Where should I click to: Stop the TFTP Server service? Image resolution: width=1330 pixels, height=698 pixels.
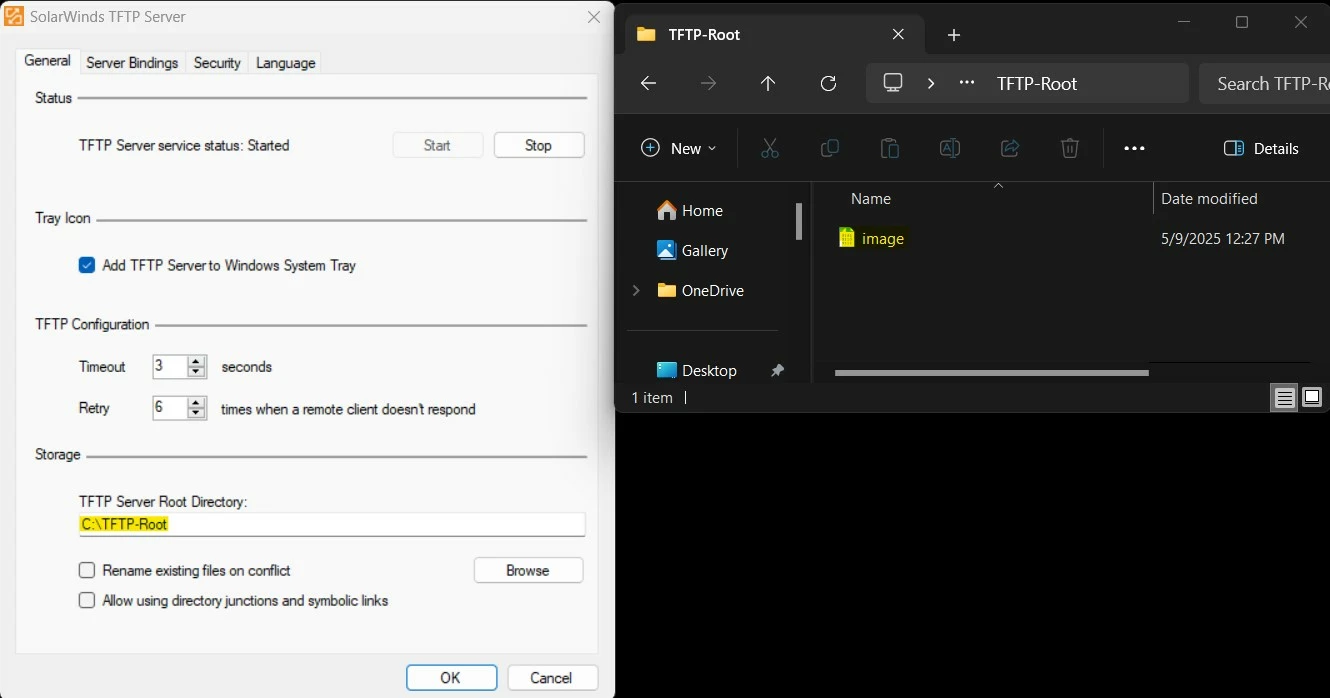click(538, 145)
